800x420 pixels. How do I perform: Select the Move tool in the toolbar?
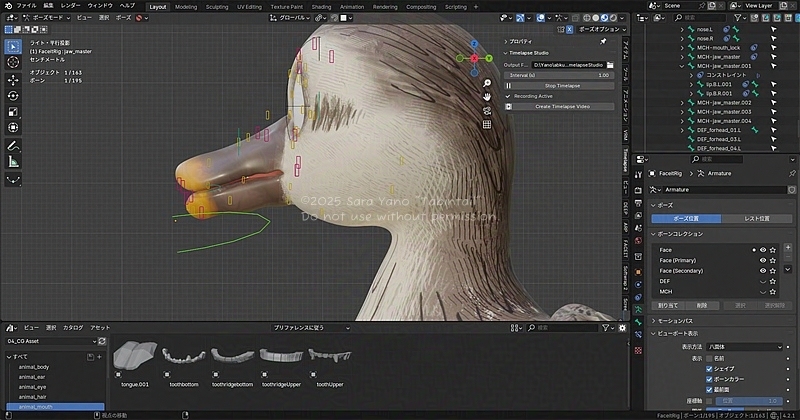14,79
